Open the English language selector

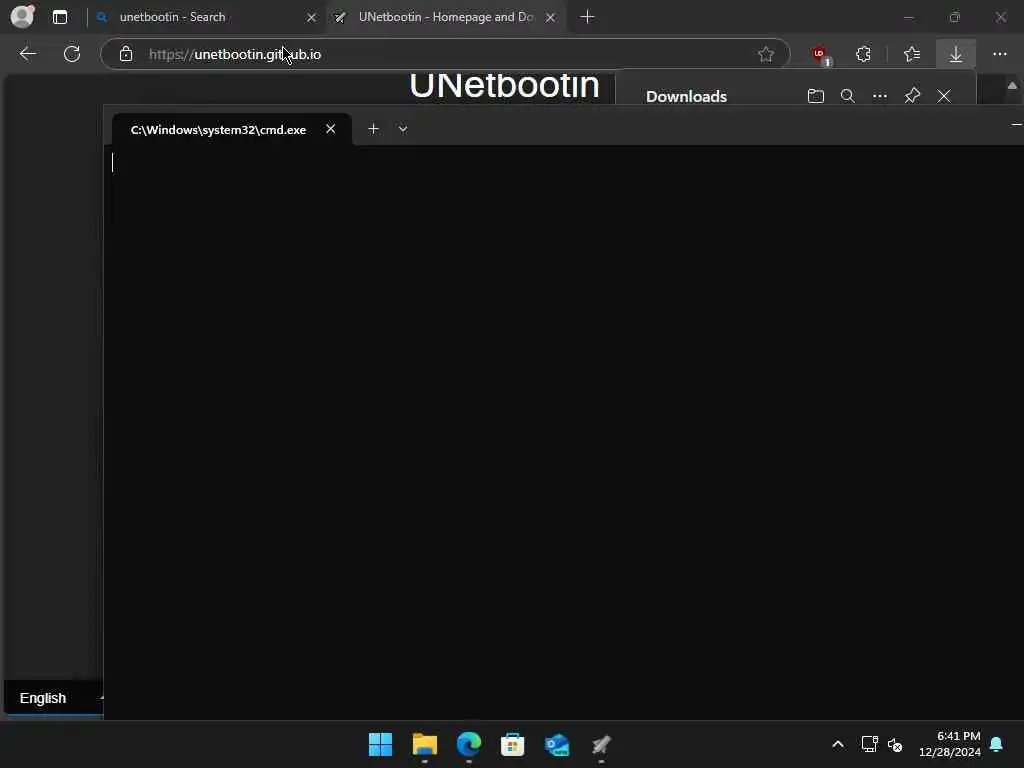[x=54, y=698]
